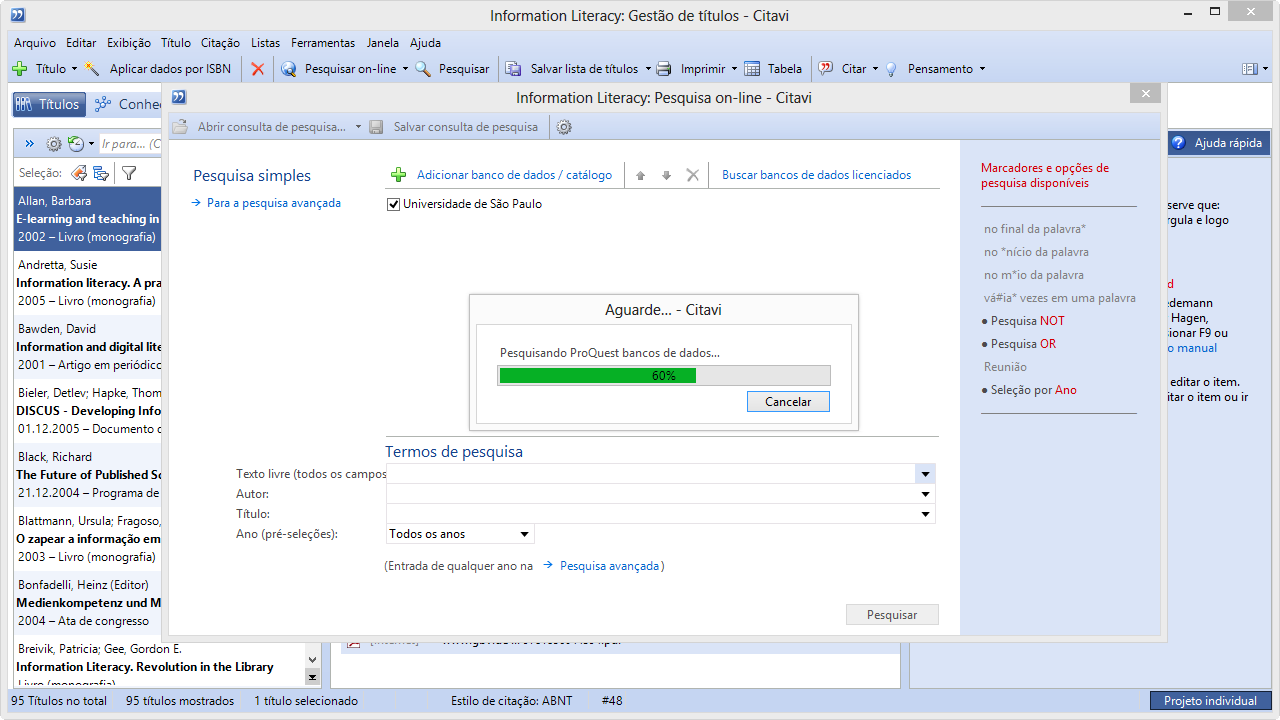This screenshot has width=1280, height=720.
Task: Click the move down arrow for databases
Action: (x=666, y=175)
